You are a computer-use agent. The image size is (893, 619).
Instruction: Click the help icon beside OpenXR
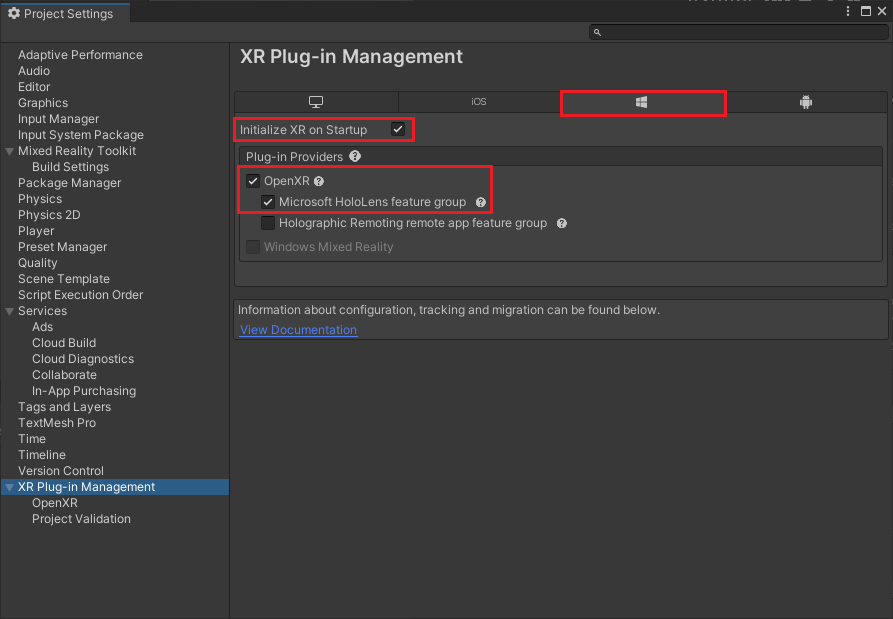point(319,181)
